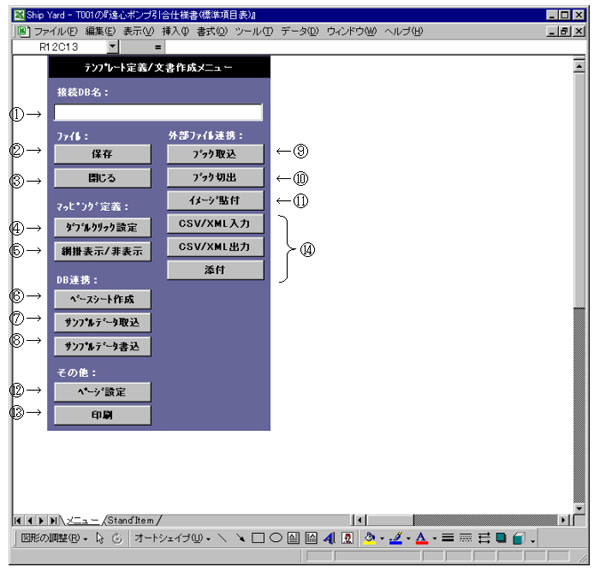Click the Insert WordArt icon

328,538
